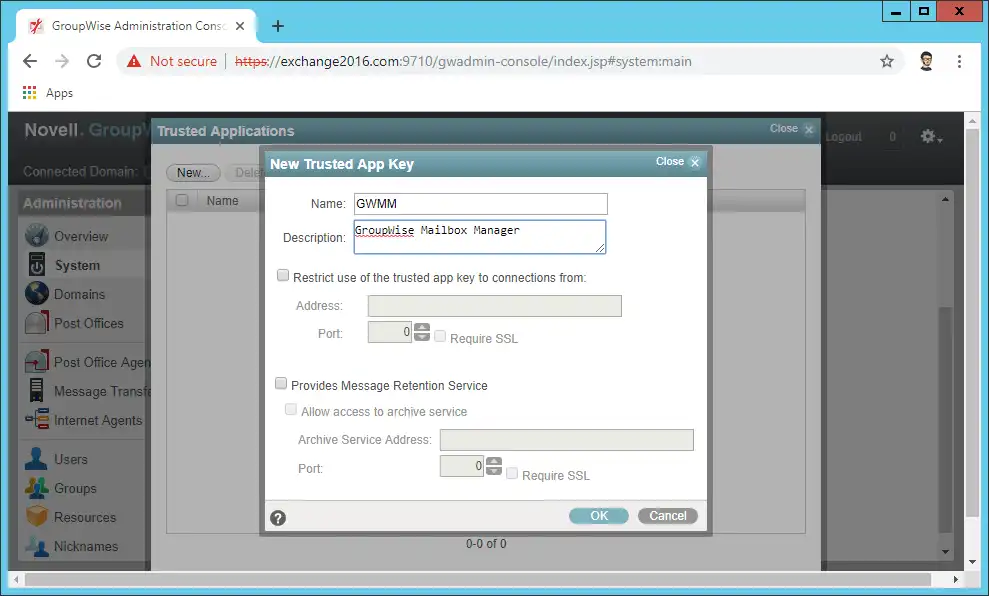The height and width of the screenshot is (596, 989).
Task: Click the Groups icon in sidebar
Action: (37, 488)
